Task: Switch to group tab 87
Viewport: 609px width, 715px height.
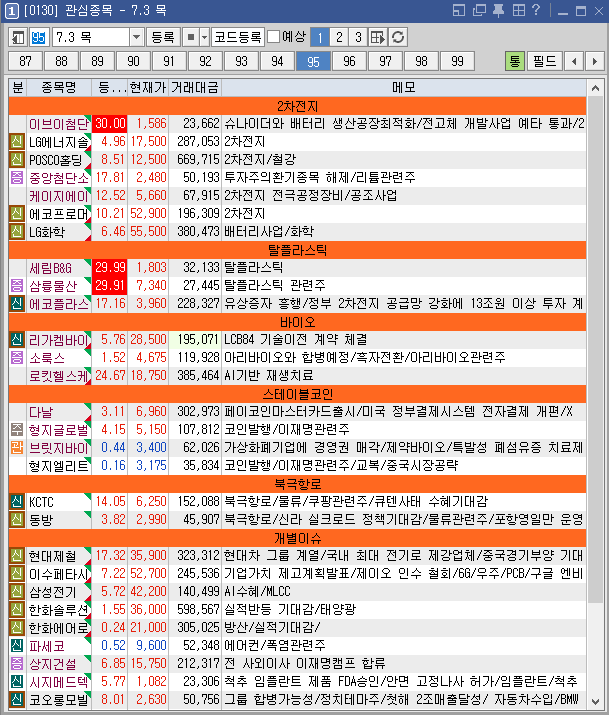Action: [26, 61]
